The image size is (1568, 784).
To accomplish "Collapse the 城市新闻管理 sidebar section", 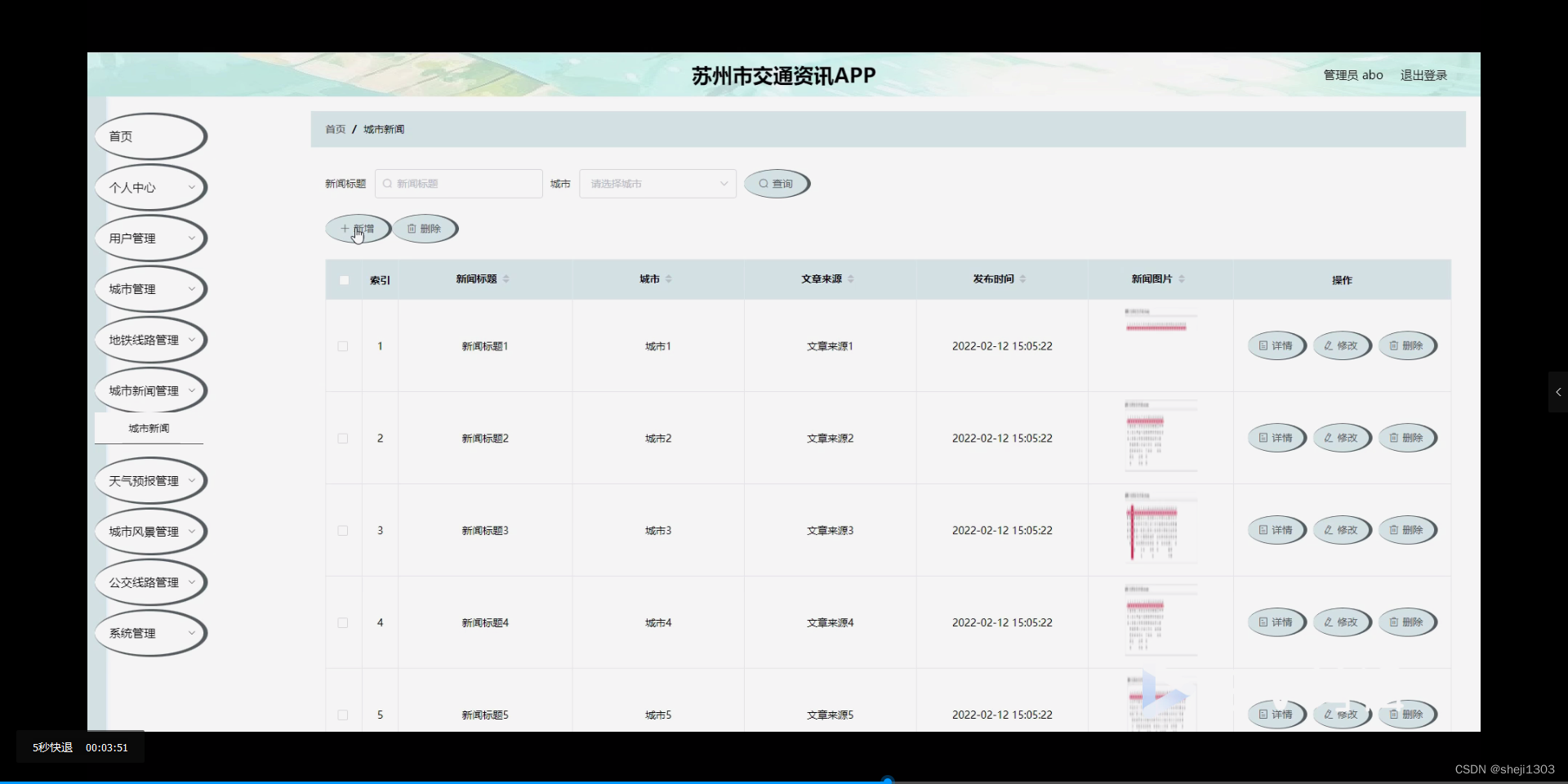I will tap(149, 390).
